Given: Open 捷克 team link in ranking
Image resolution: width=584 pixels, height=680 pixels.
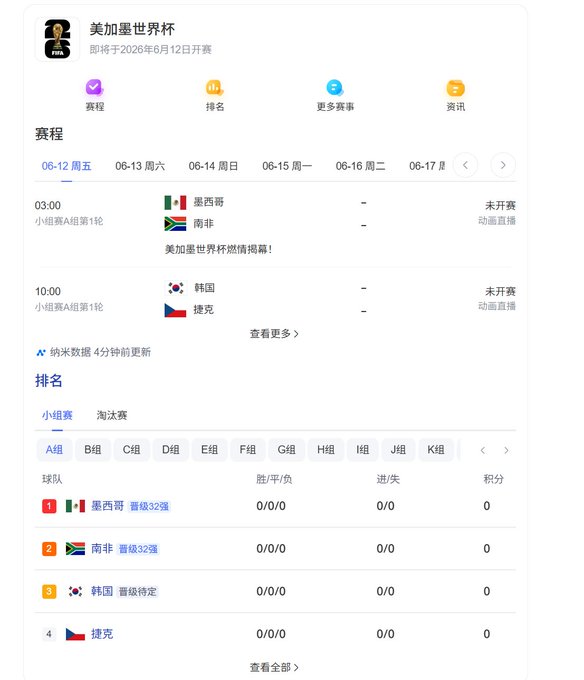Looking at the screenshot, I should click(x=102, y=634).
